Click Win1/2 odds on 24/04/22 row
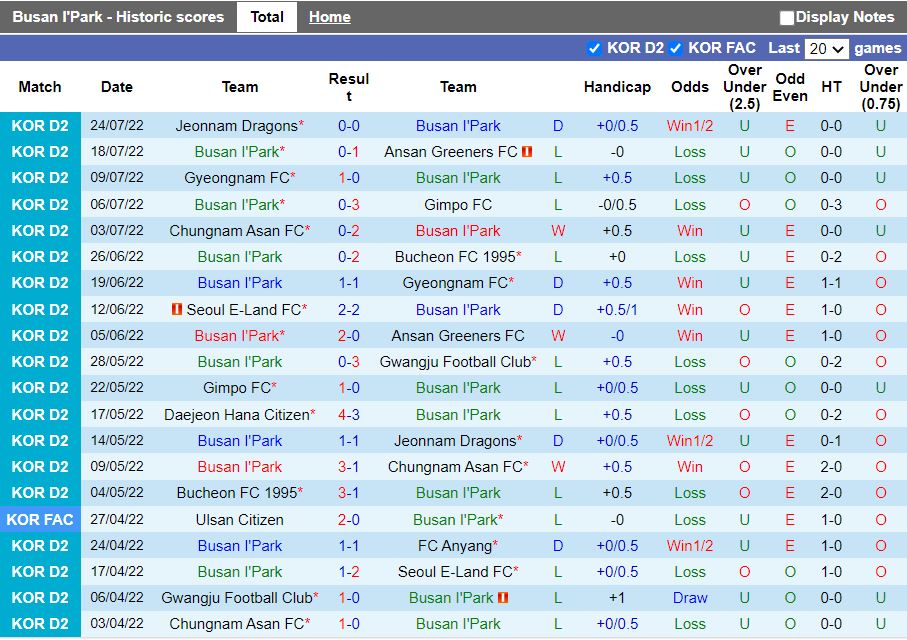Screen dimensions: 907x640 tap(690, 546)
